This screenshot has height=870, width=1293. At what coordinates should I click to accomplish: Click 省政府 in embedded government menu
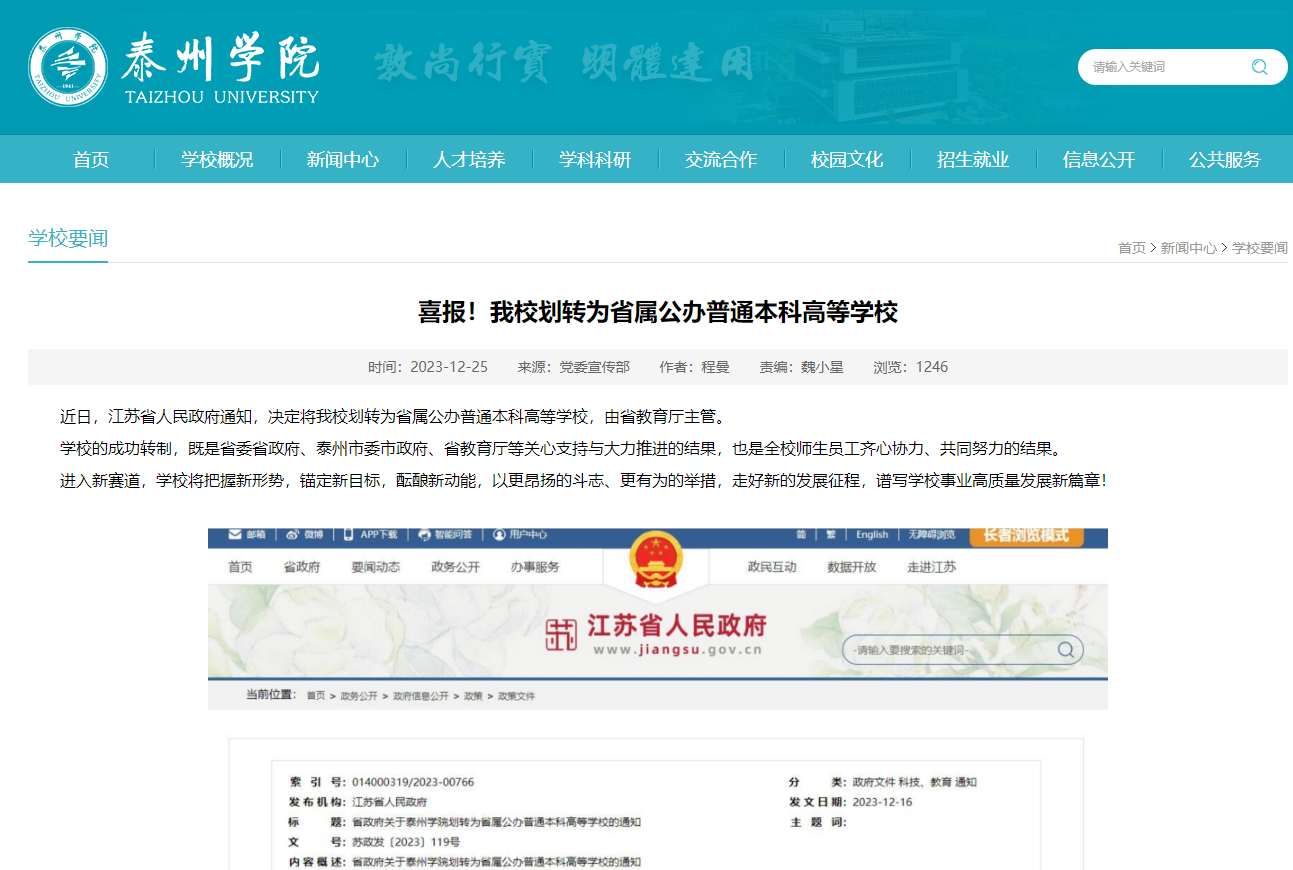[x=302, y=567]
